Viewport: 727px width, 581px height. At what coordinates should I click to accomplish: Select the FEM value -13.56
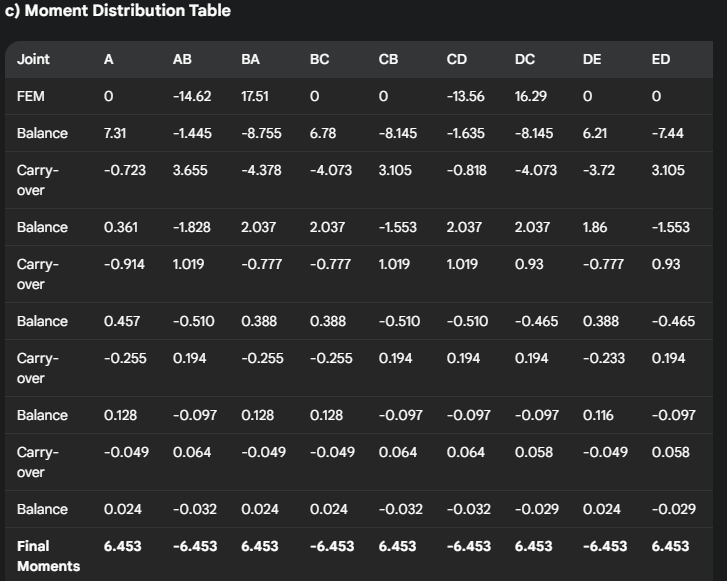(x=465, y=97)
